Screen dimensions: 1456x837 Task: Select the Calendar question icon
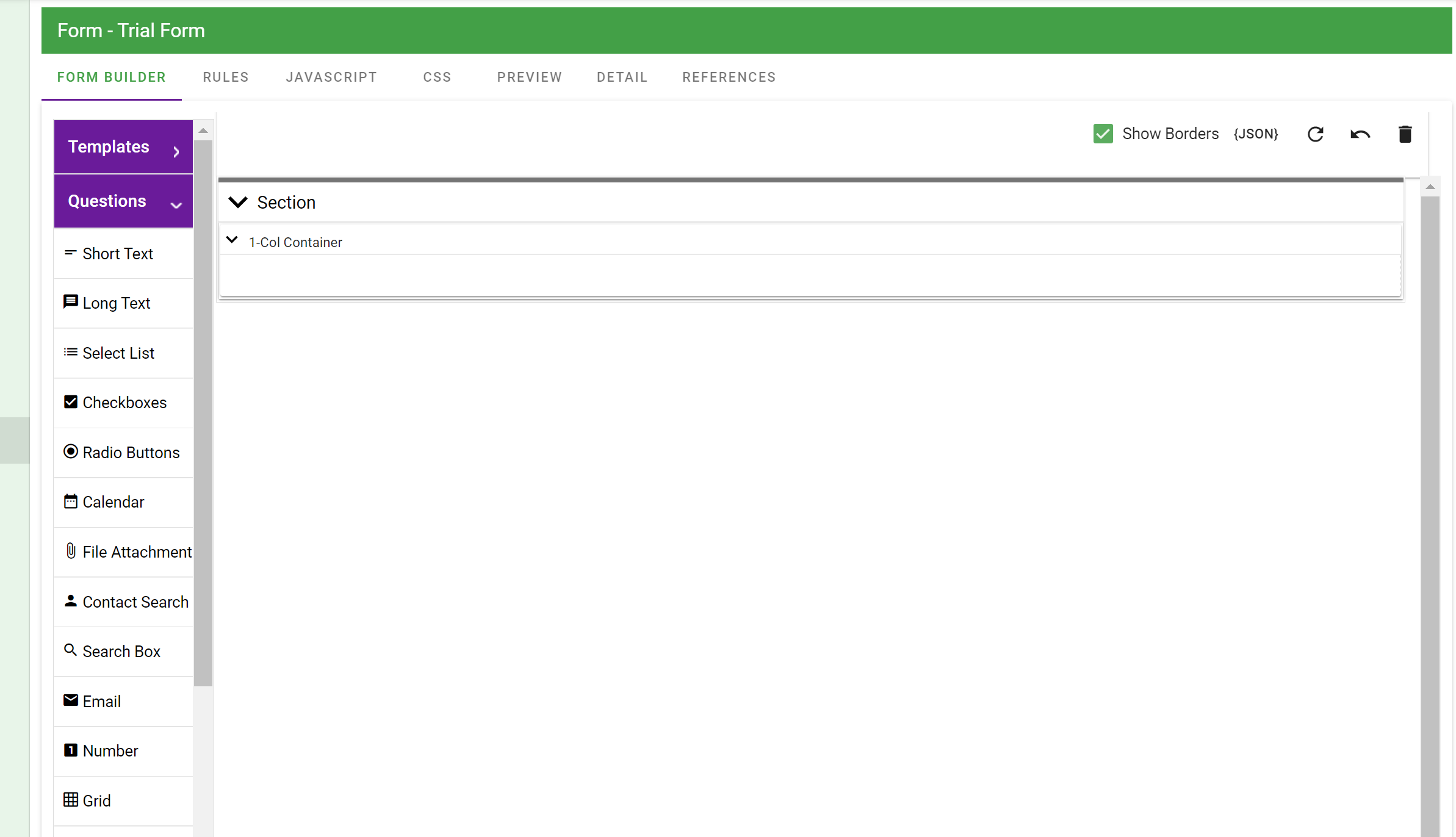pos(71,501)
